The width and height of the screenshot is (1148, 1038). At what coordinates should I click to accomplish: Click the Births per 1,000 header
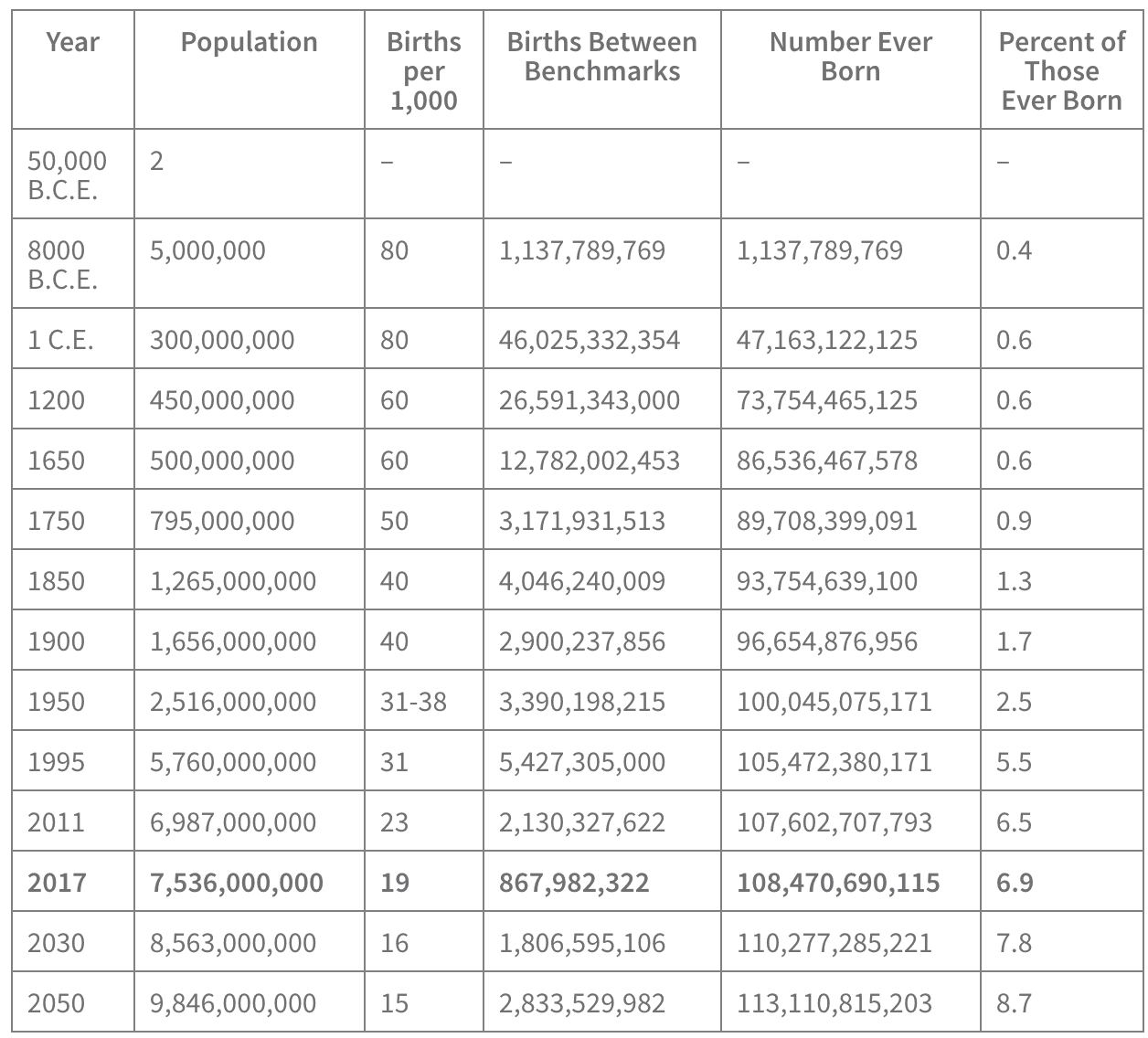423,70
